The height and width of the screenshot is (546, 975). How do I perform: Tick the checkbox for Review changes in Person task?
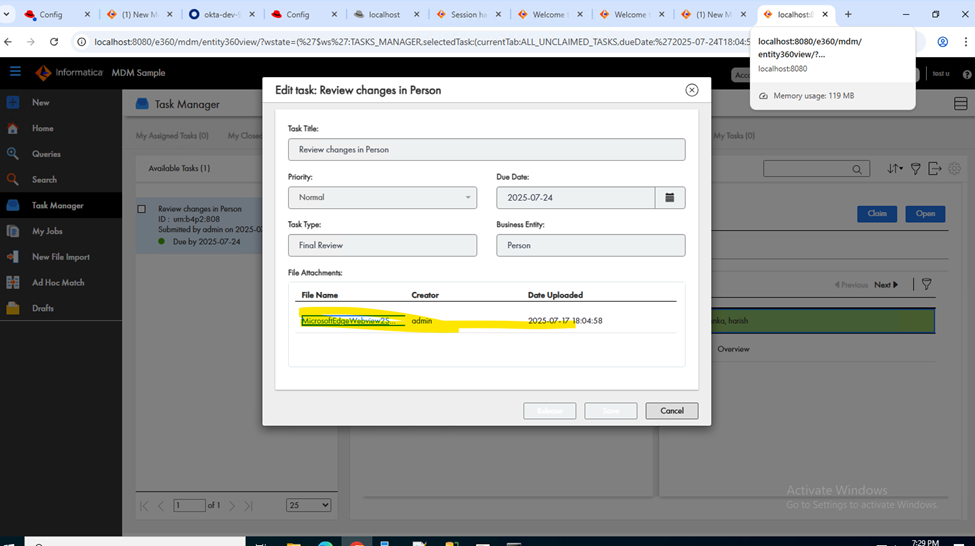coord(142,209)
